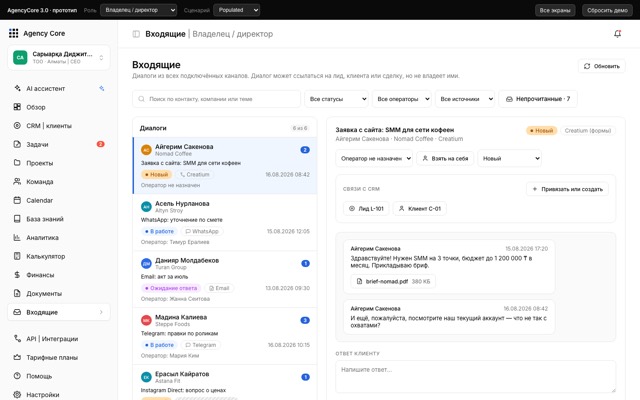640x400 pixels.
Task: Click the Agency Core grid logo icon
Action: pos(13,33)
